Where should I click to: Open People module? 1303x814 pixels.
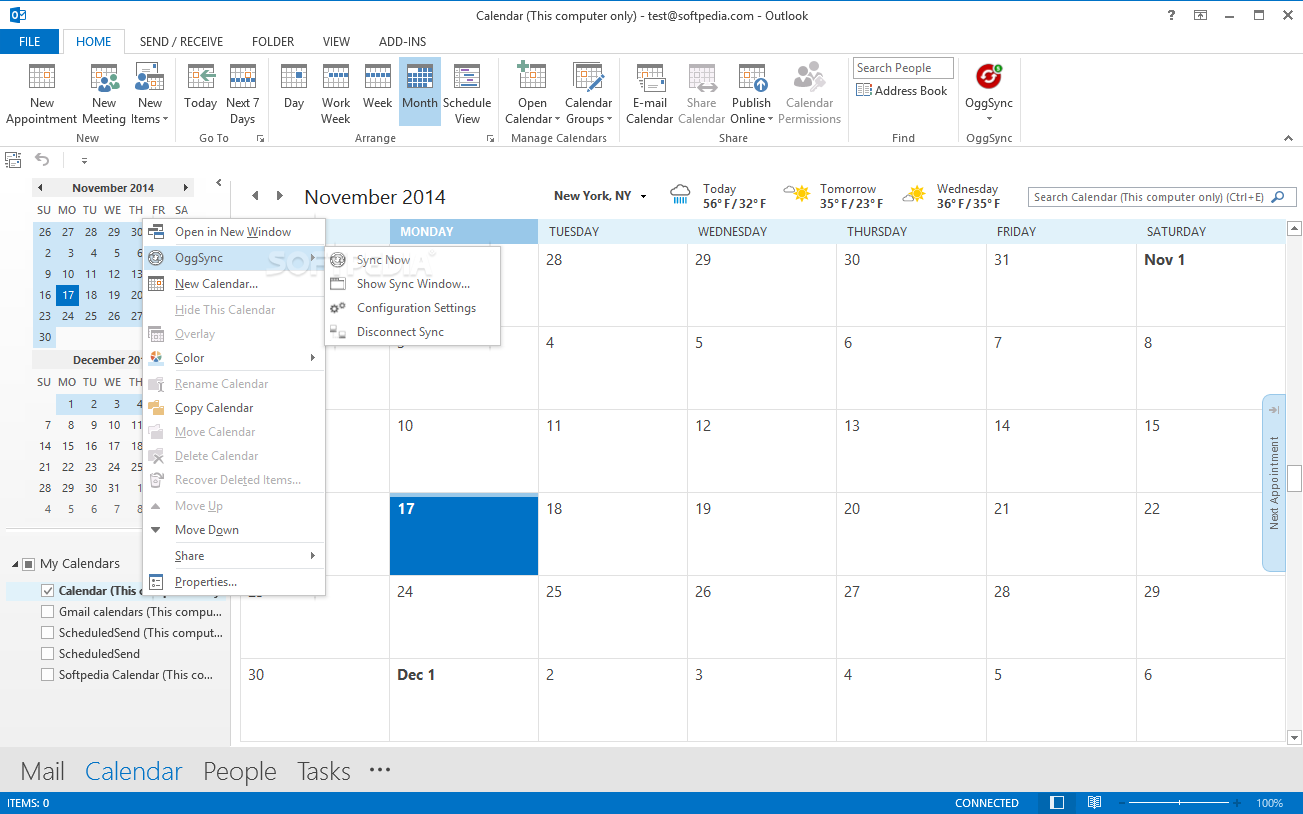(x=240, y=771)
